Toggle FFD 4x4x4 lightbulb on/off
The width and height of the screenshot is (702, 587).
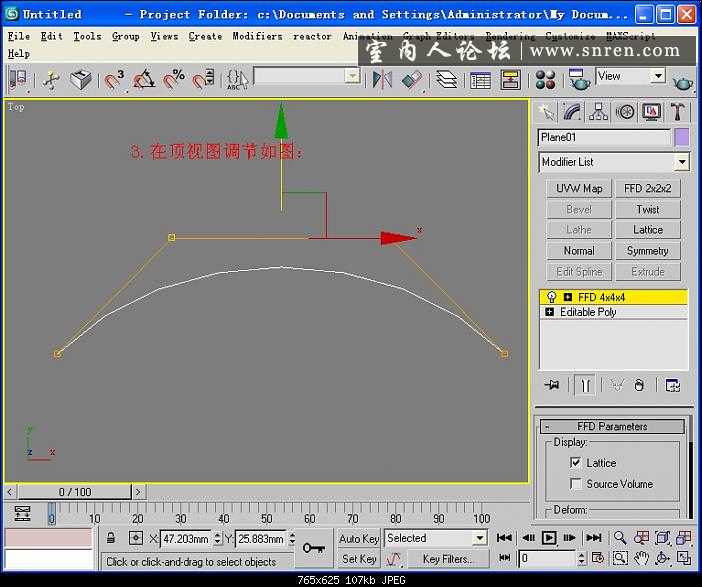point(552,297)
